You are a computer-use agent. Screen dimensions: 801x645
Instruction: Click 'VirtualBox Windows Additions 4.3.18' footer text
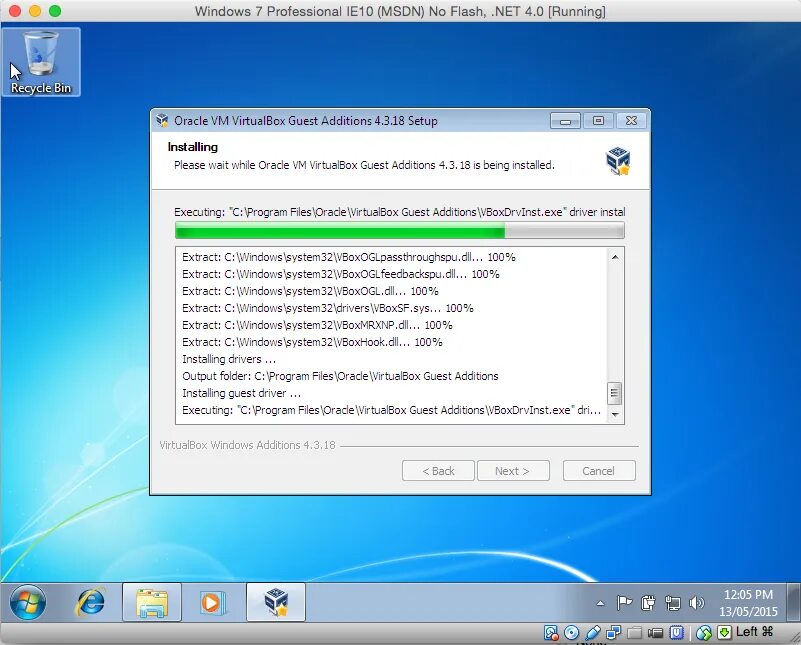pos(247,445)
